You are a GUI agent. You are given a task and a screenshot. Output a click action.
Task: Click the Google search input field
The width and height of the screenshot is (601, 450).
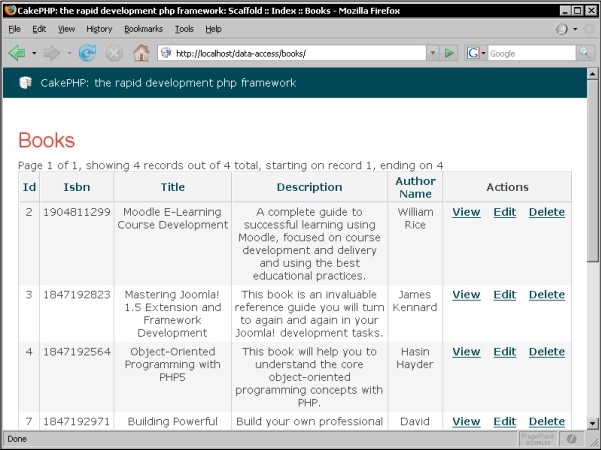(x=532, y=53)
